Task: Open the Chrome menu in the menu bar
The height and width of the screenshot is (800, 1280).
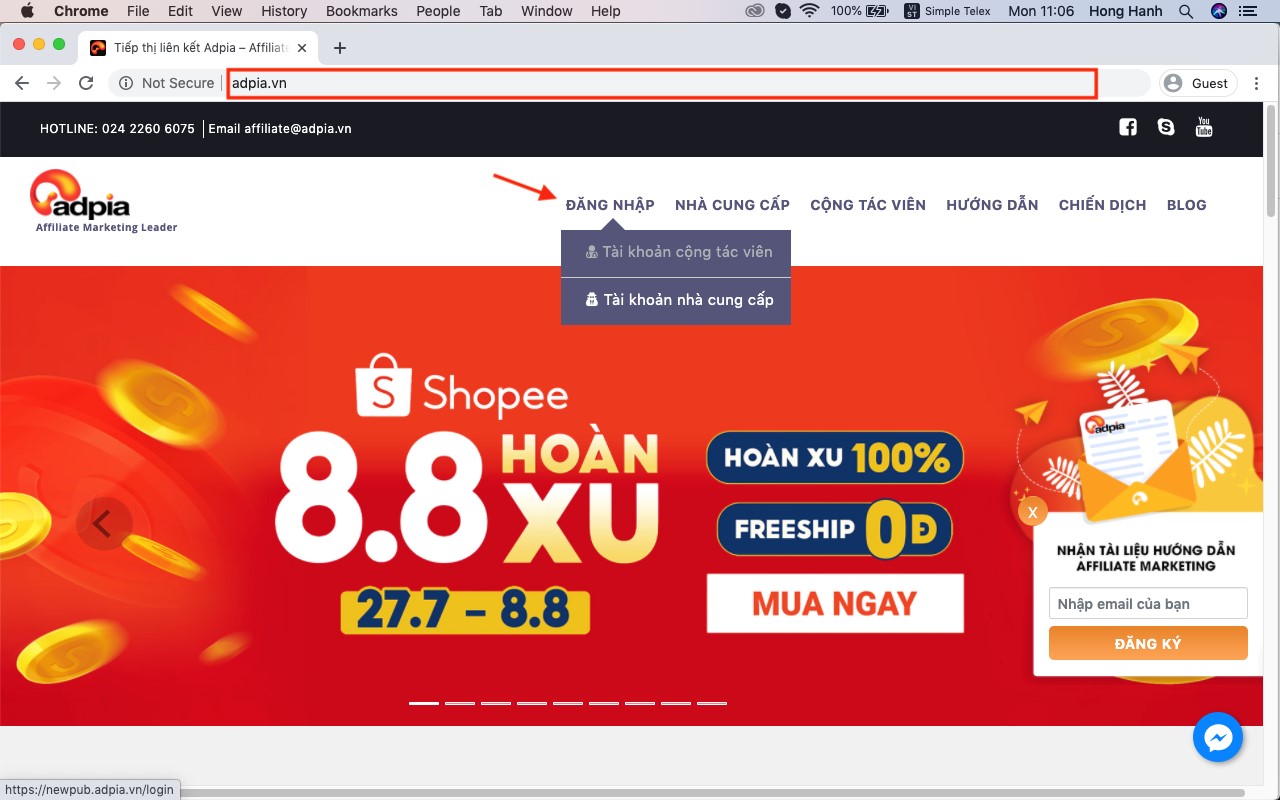Action: [81, 11]
